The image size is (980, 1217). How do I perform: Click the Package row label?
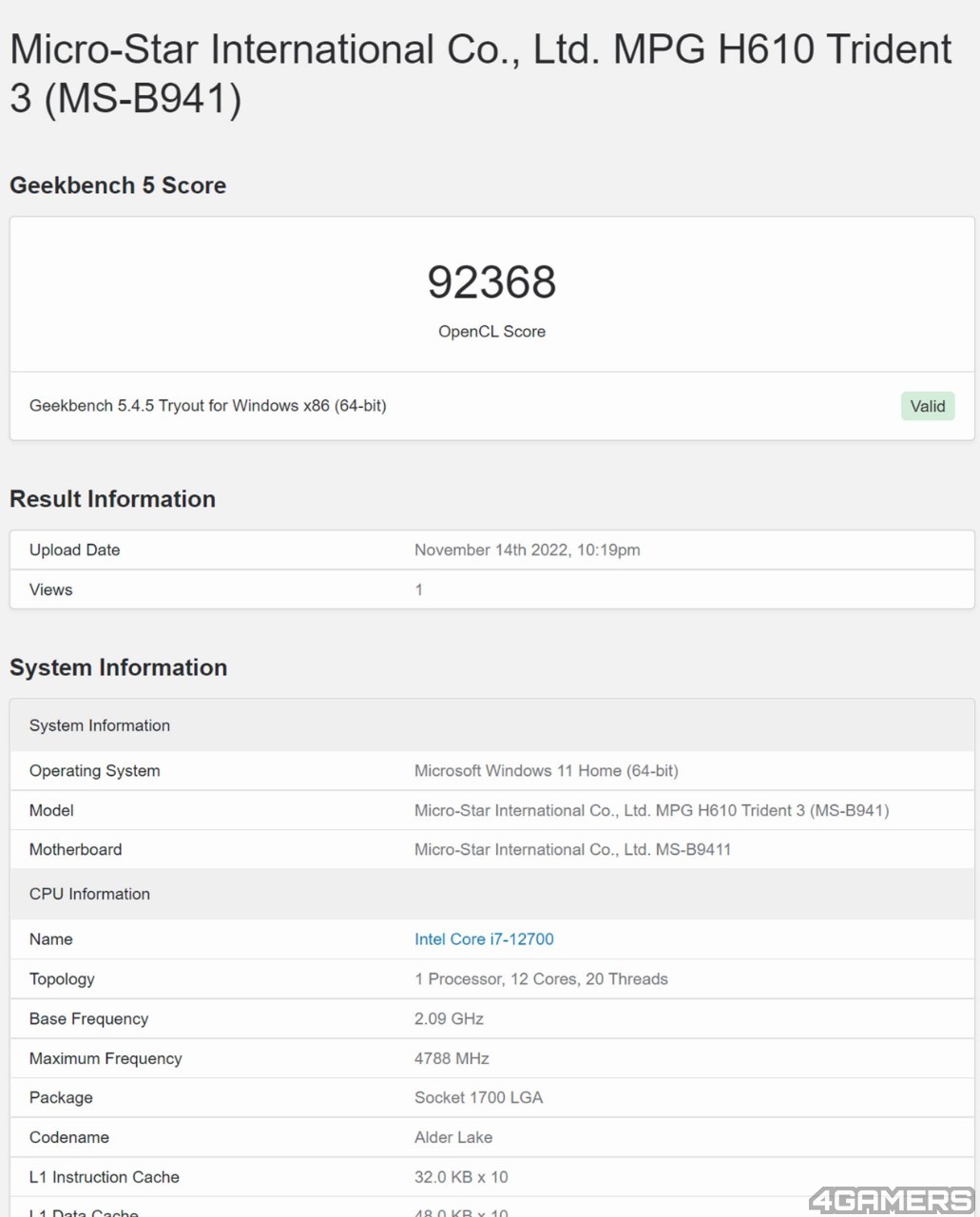click(61, 1098)
